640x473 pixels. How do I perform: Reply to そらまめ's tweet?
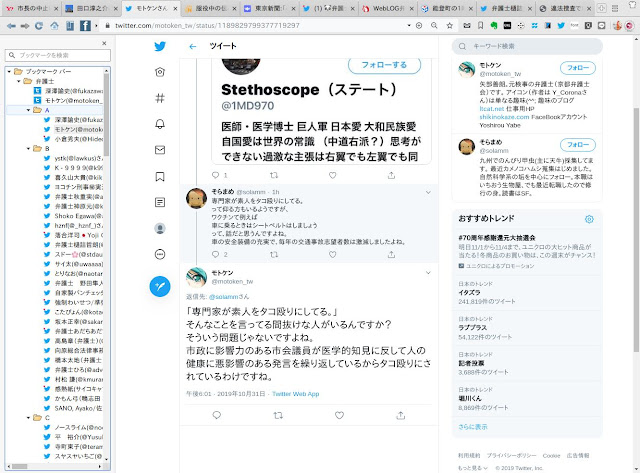[x=216, y=254]
